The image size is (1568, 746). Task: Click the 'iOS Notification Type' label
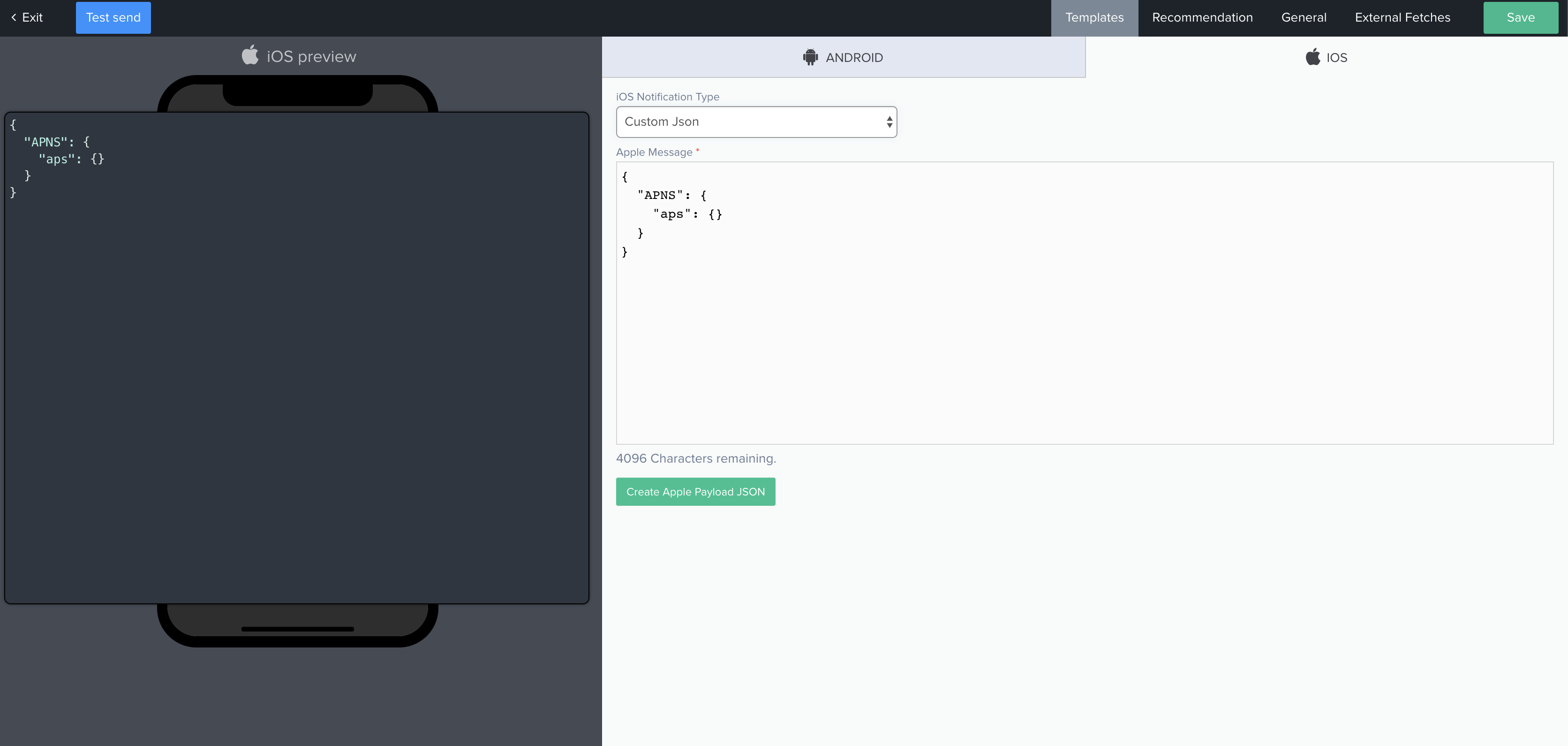point(668,97)
